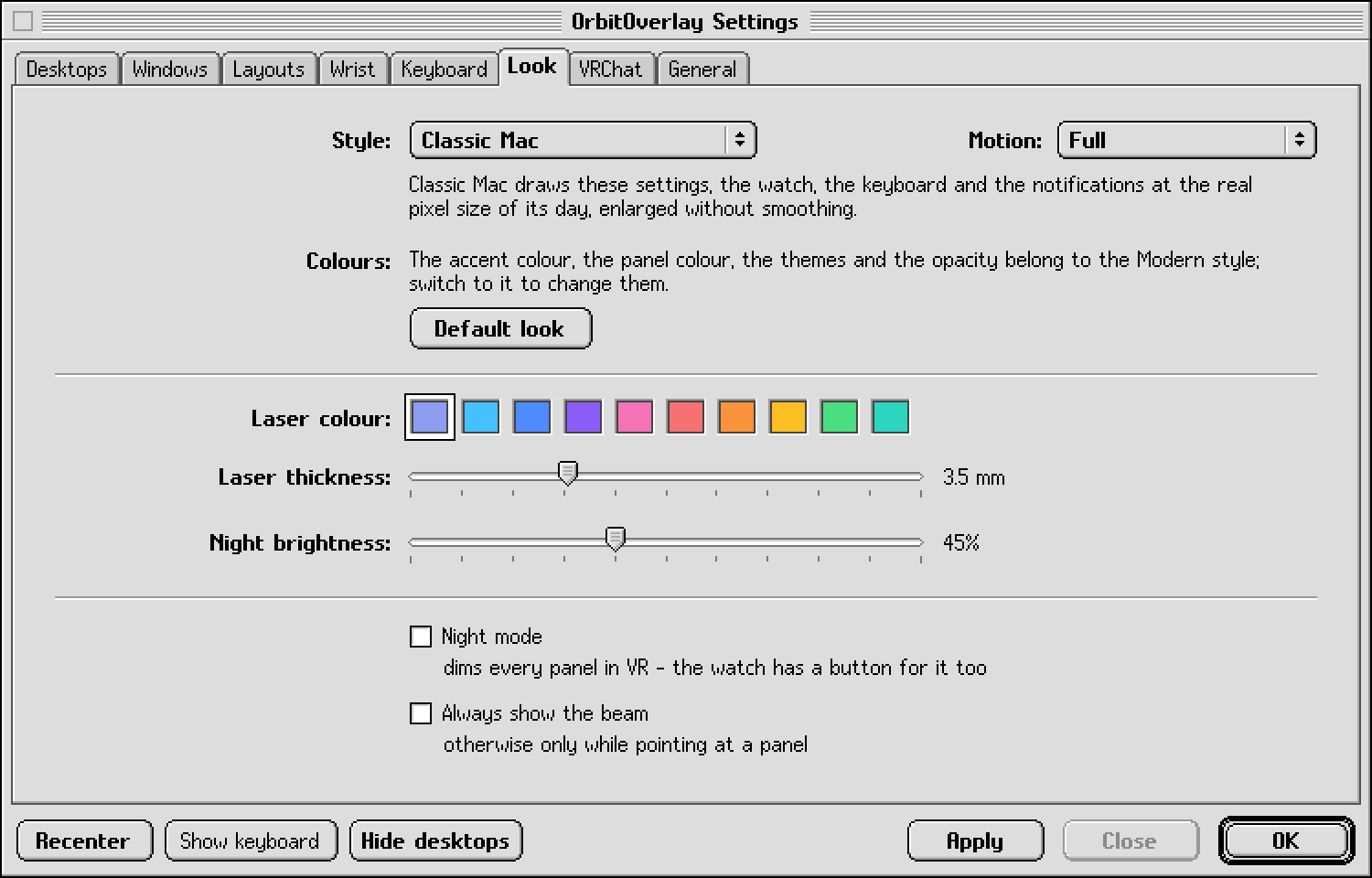Choose the royal blue laser colour swatch
The height and width of the screenshot is (878, 1372).
532,417
